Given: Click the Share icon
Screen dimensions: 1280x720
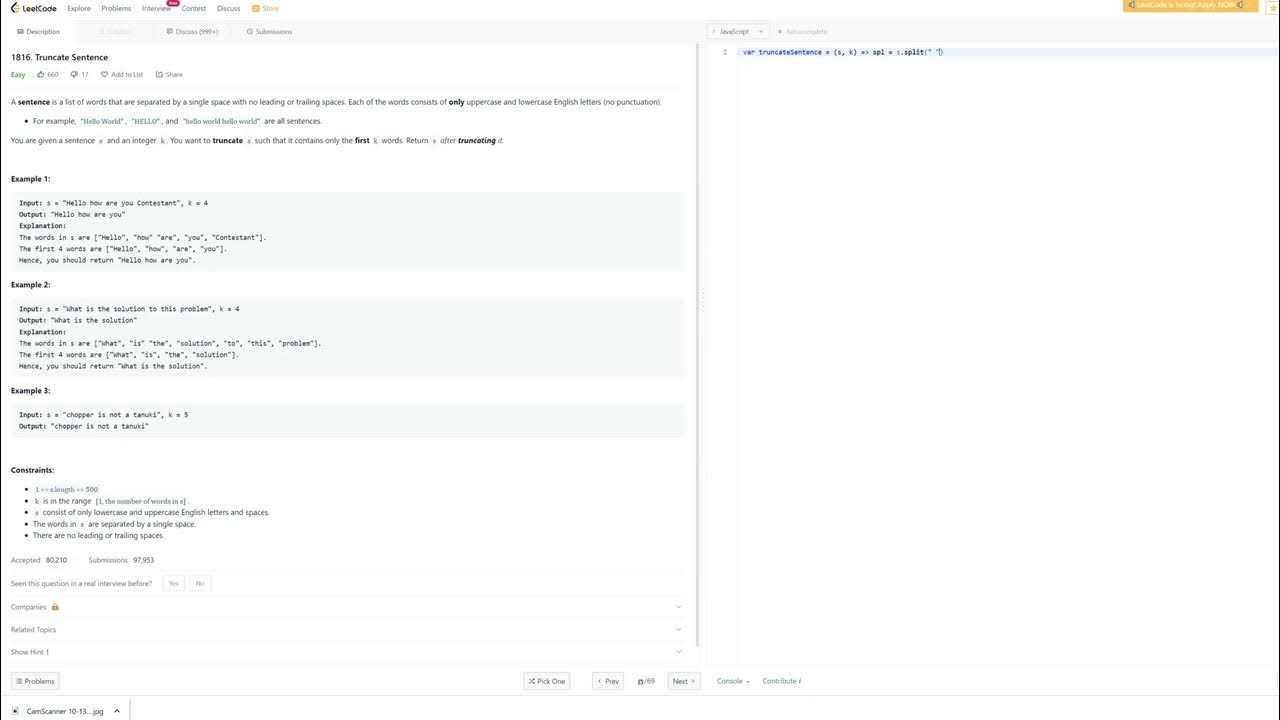Looking at the screenshot, I should pyautogui.click(x=159, y=74).
